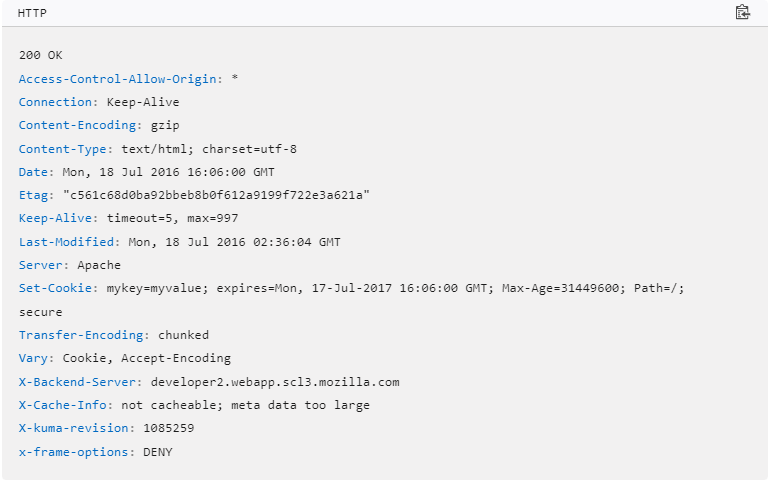Click the X-Backend-Server header name

coord(81,382)
